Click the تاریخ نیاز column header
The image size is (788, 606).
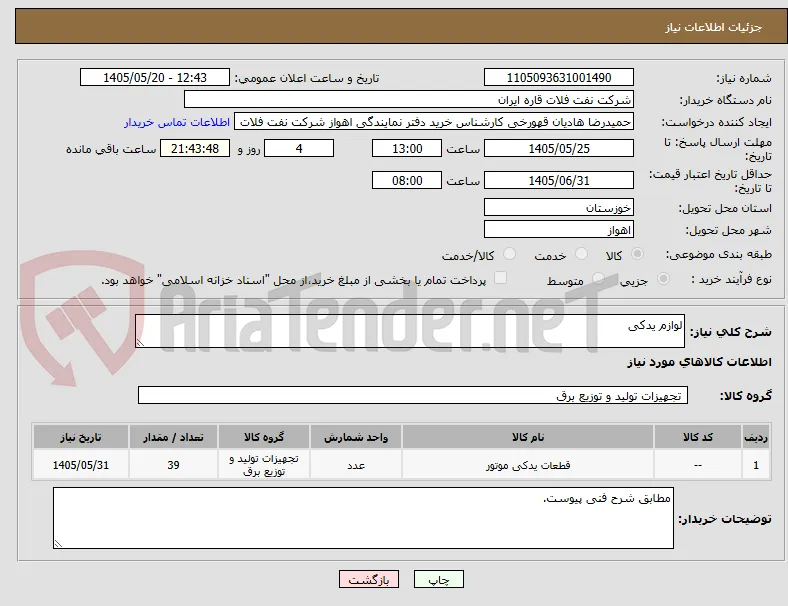tap(81, 437)
